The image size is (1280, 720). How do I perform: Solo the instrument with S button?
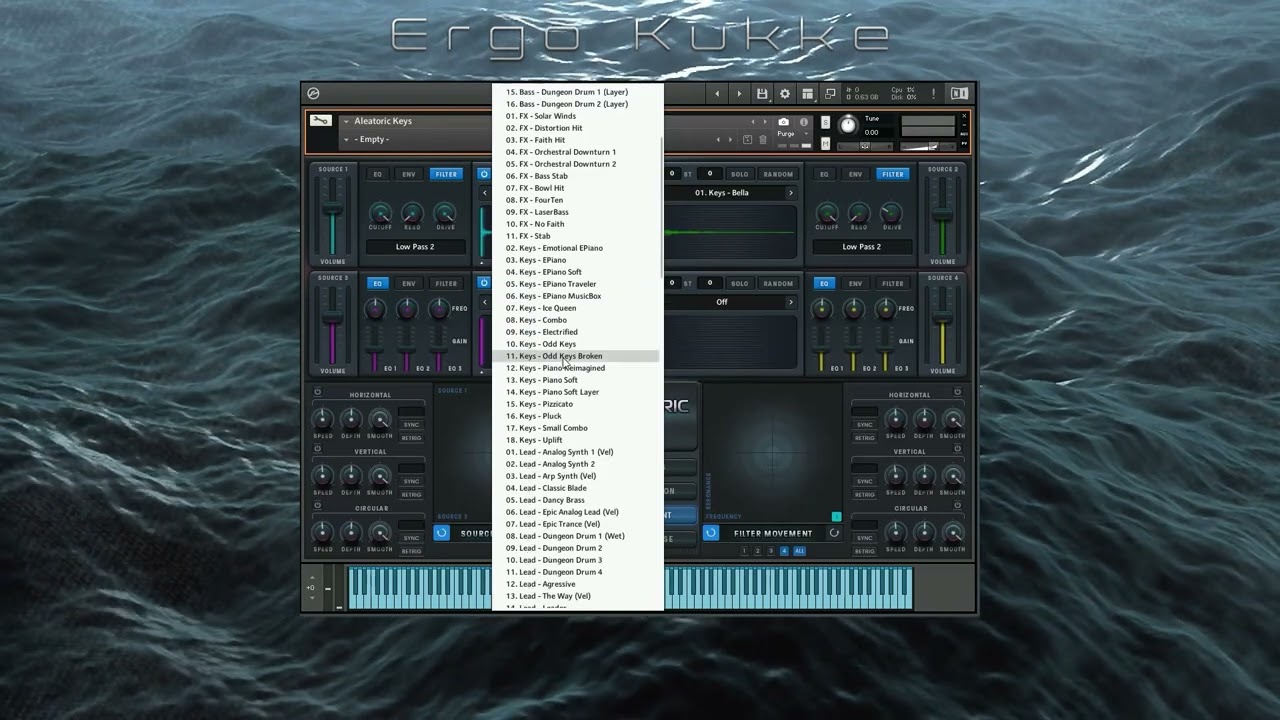tap(825, 122)
